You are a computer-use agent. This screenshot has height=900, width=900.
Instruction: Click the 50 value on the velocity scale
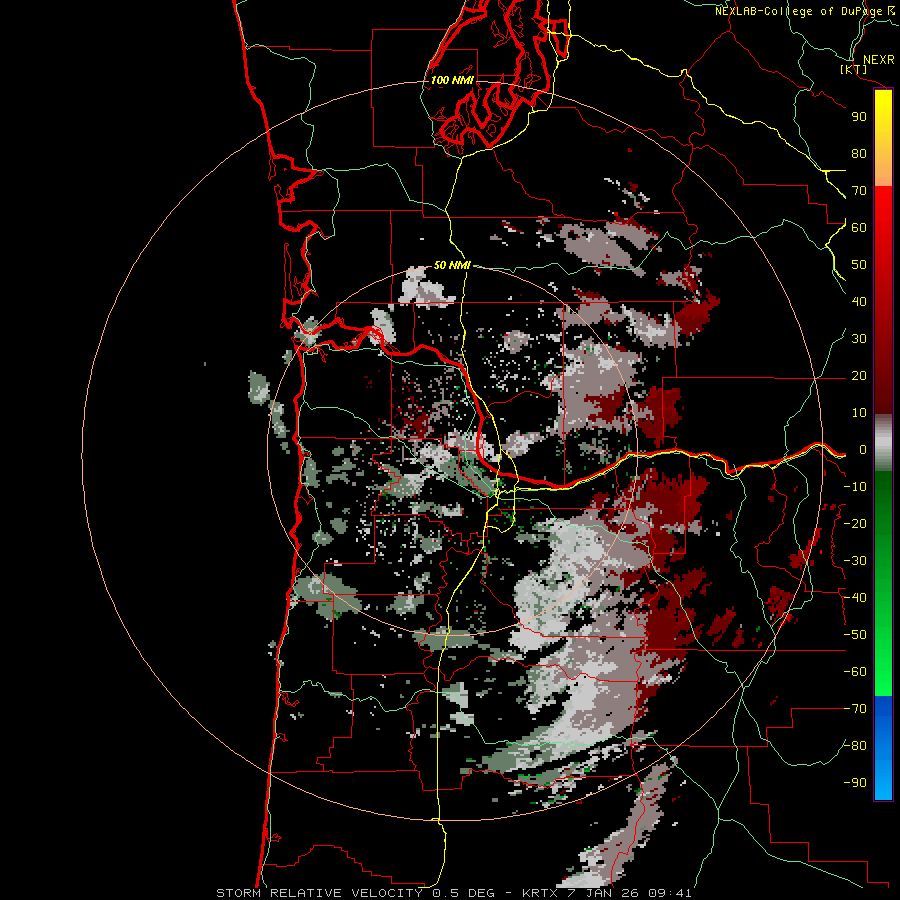coord(859,265)
